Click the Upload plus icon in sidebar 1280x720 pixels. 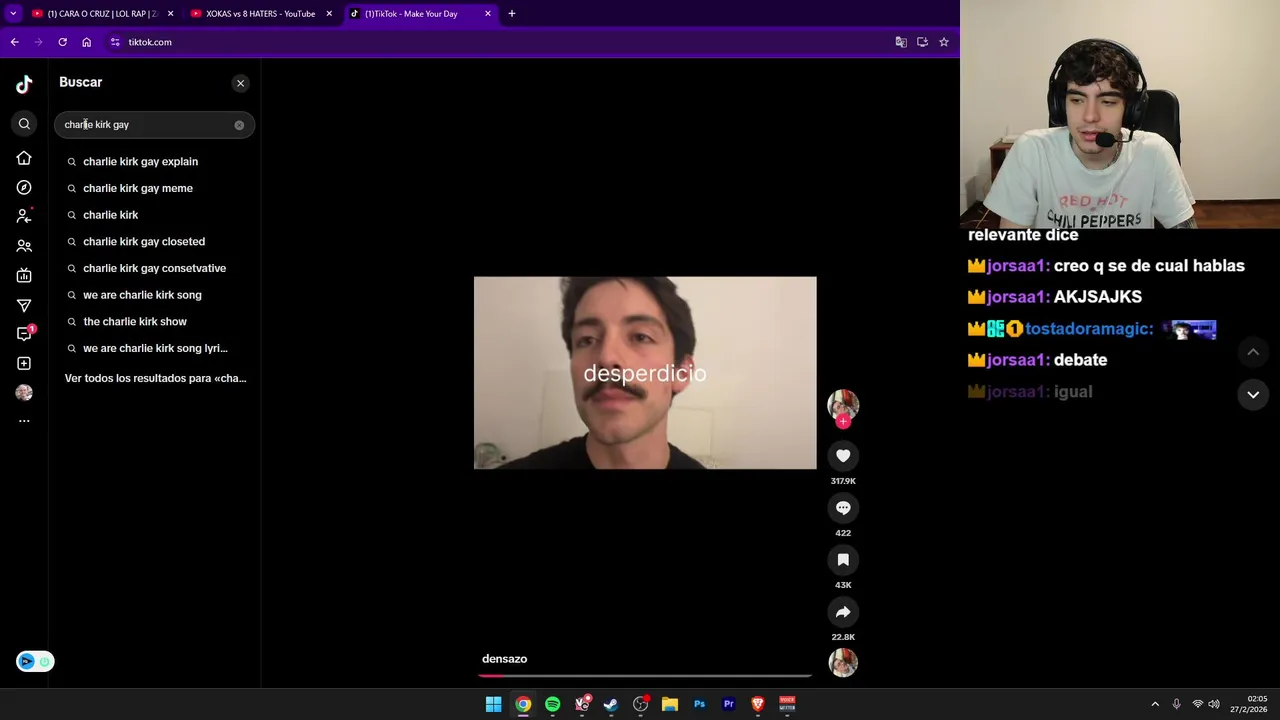[24, 363]
